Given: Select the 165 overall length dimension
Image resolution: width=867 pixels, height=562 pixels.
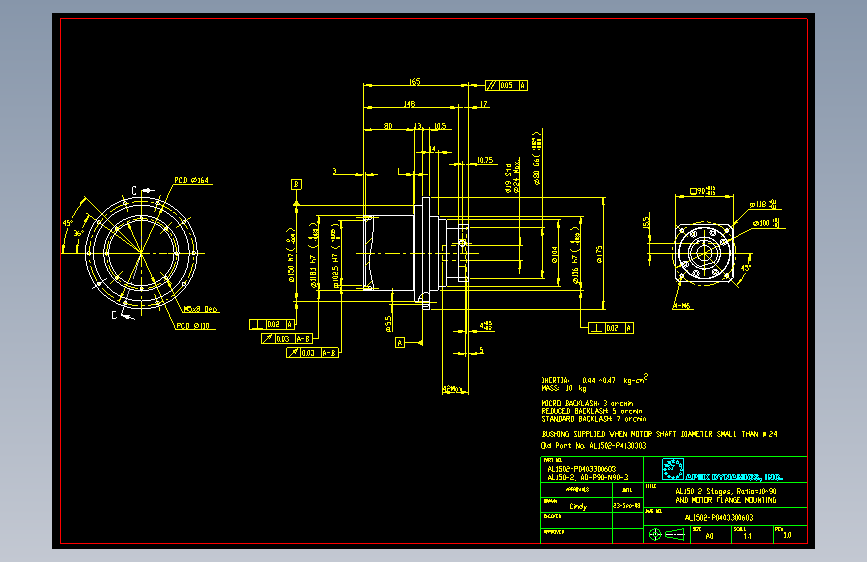Looking at the screenshot, I should [415, 81].
